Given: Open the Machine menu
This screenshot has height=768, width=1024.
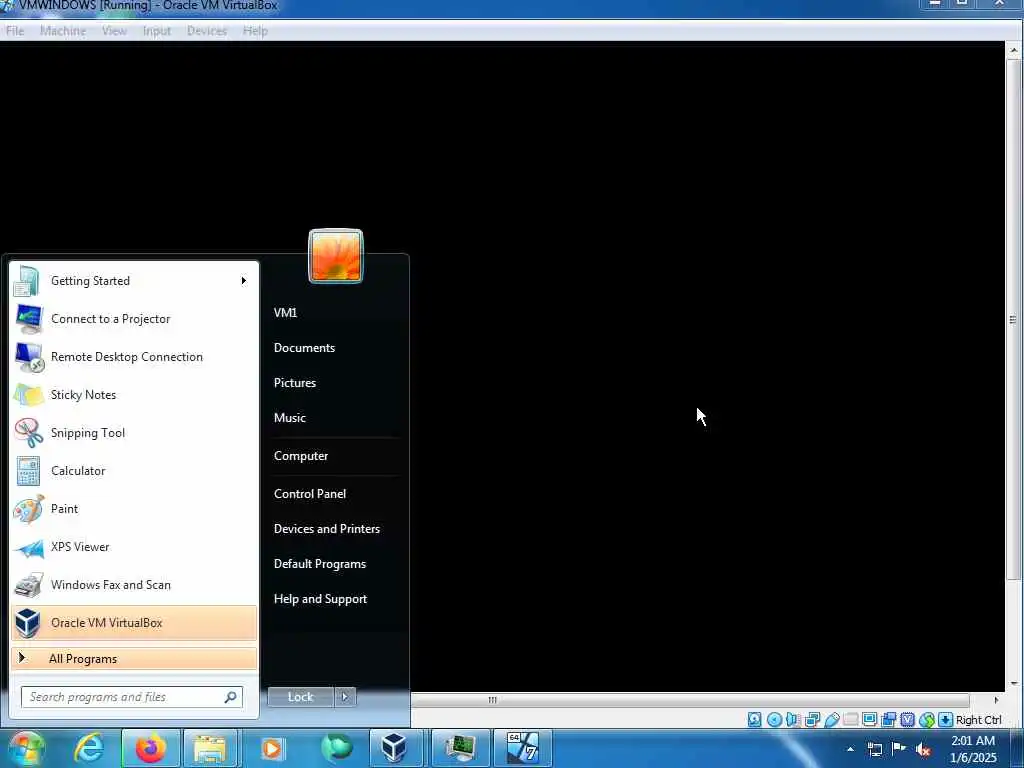Looking at the screenshot, I should (63, 31).
